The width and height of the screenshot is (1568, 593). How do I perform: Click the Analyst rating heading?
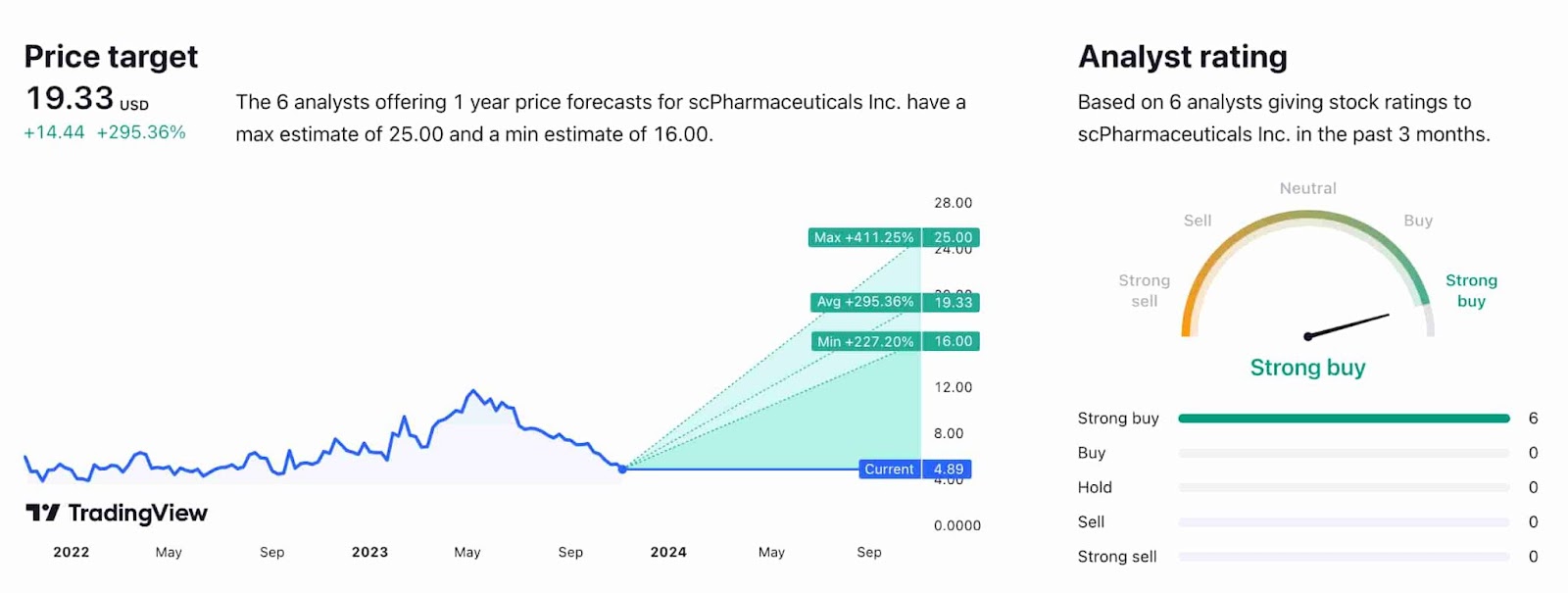[x=1183, y=57]
